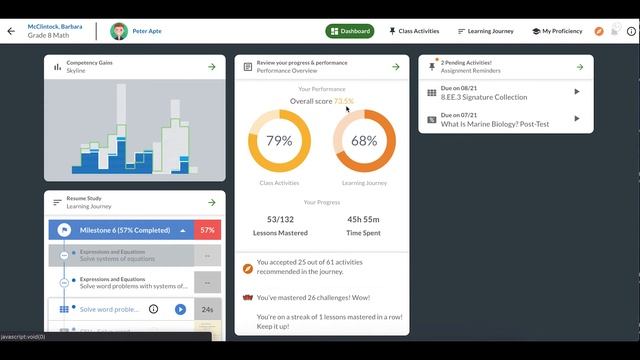Viewport: 640px width, 360px height.
Task: Click assessment icon beside Marine Biology Post-Test
Action: (431, 120)
